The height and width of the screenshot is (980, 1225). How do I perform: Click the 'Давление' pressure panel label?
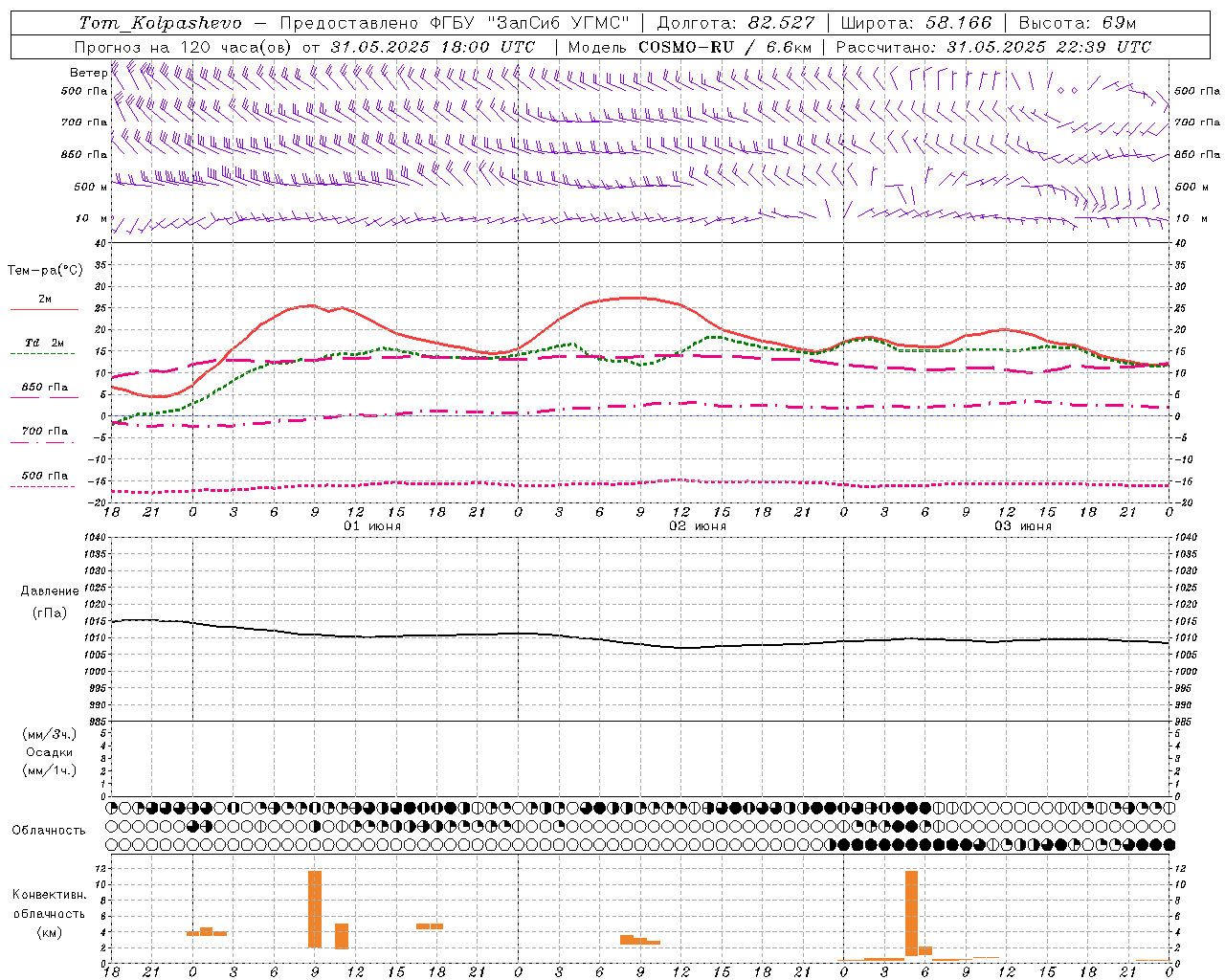49,591
